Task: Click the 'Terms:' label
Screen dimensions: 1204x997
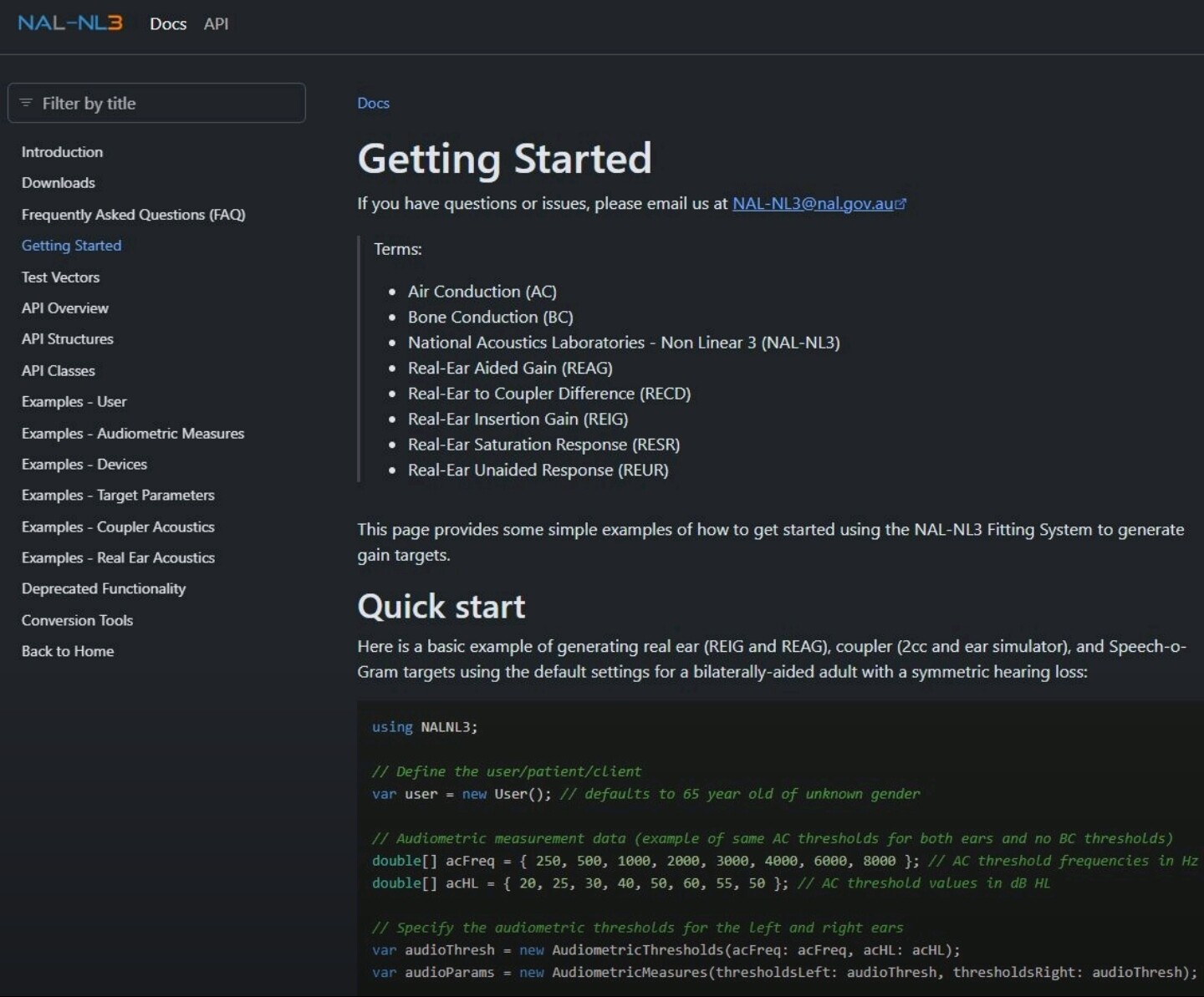Action: point(398,249)
